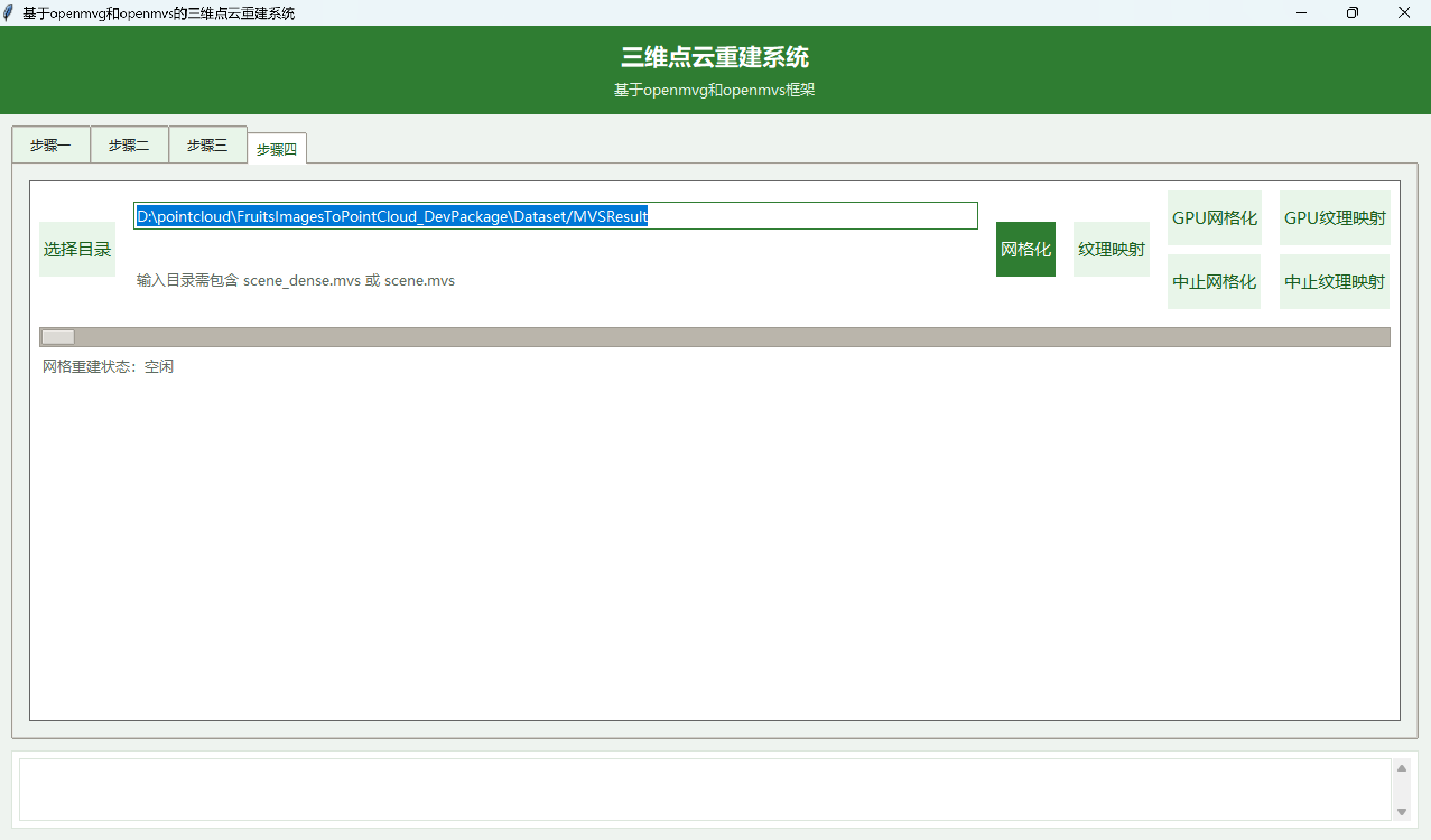Screen dimensions: 1431x840
Task: Click inside the bottom log text area
Action: tap(704, 789)
